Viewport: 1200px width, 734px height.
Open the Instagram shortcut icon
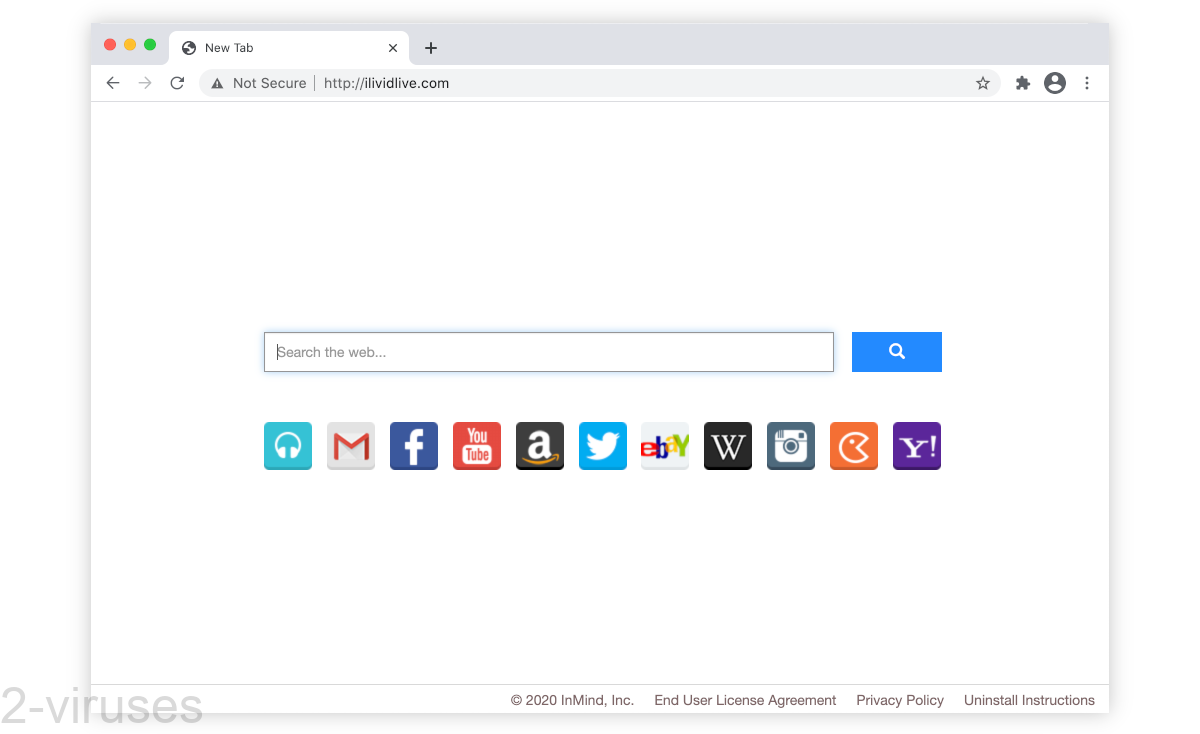(790, 446)
